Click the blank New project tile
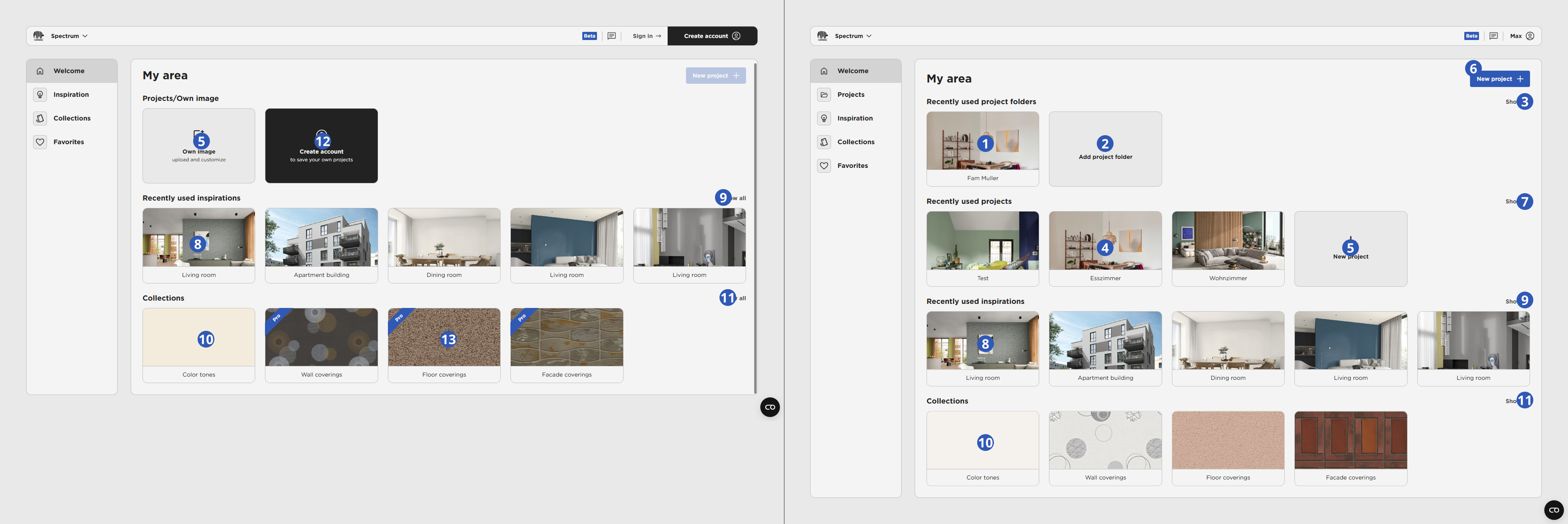Image resolution: width=1568 pixels, height=524 pixels. (x=1350, y=249)
